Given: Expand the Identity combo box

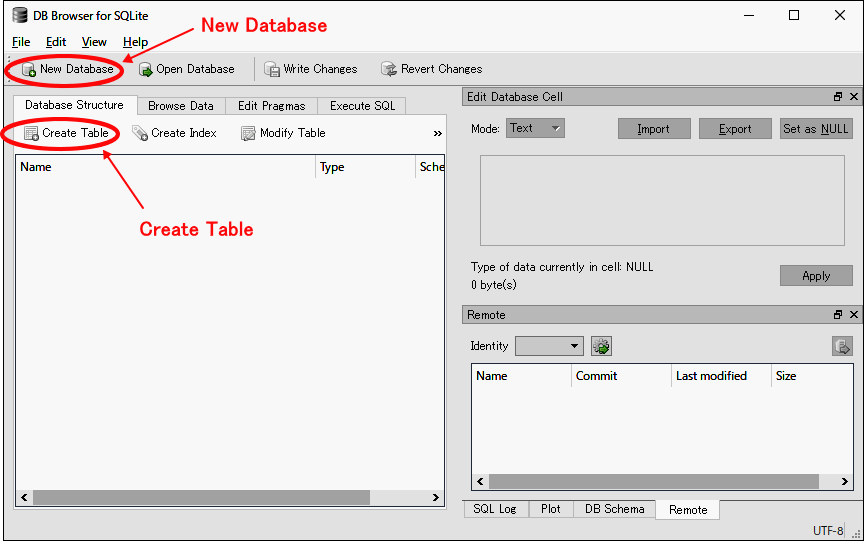Looking at the screenshot, I should (x=549, y=346).
